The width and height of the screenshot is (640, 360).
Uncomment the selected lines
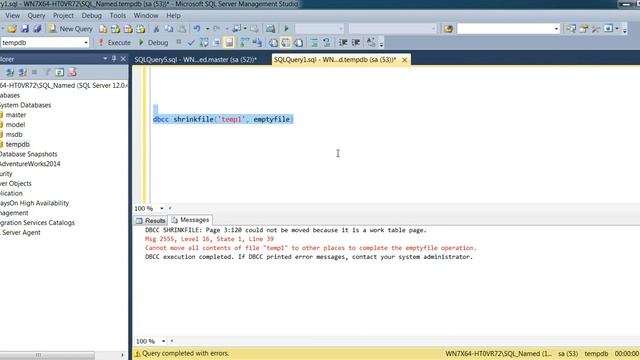(x=327, y=42)
